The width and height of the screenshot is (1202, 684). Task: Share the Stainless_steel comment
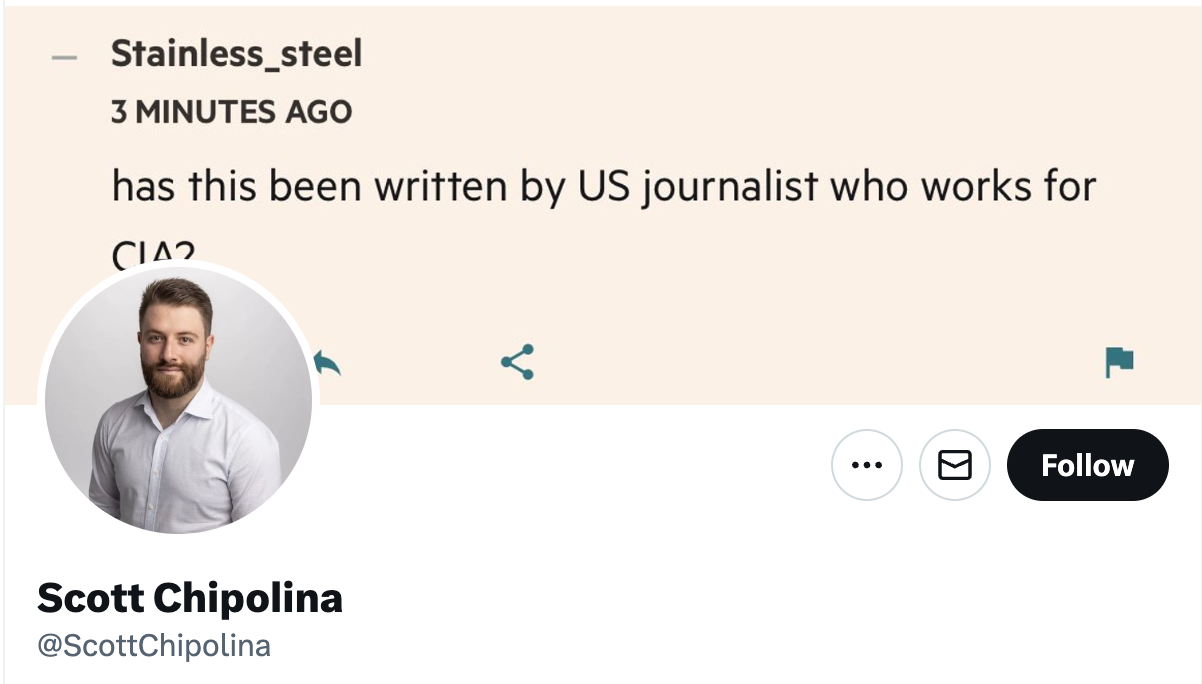(517, 362)
